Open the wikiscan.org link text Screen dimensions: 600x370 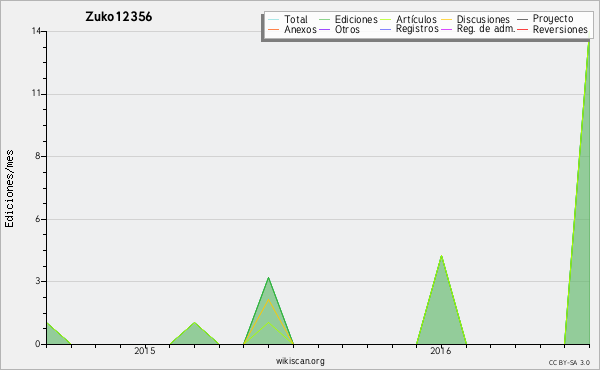(300, 361)
